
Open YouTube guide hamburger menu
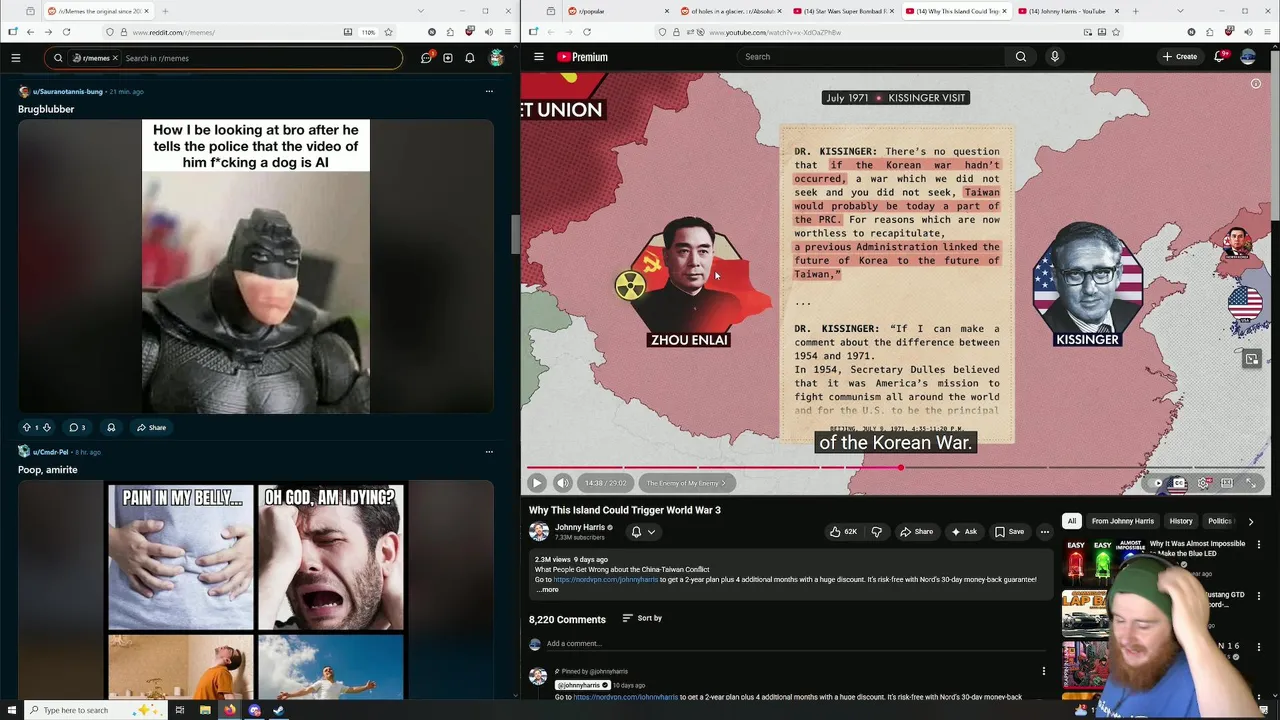tap(539, 57)
